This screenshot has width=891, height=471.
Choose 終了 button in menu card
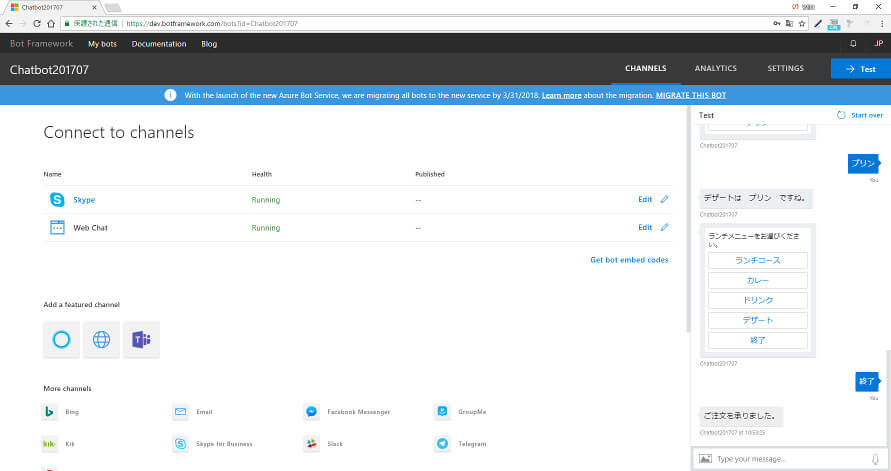pos(757,340)
